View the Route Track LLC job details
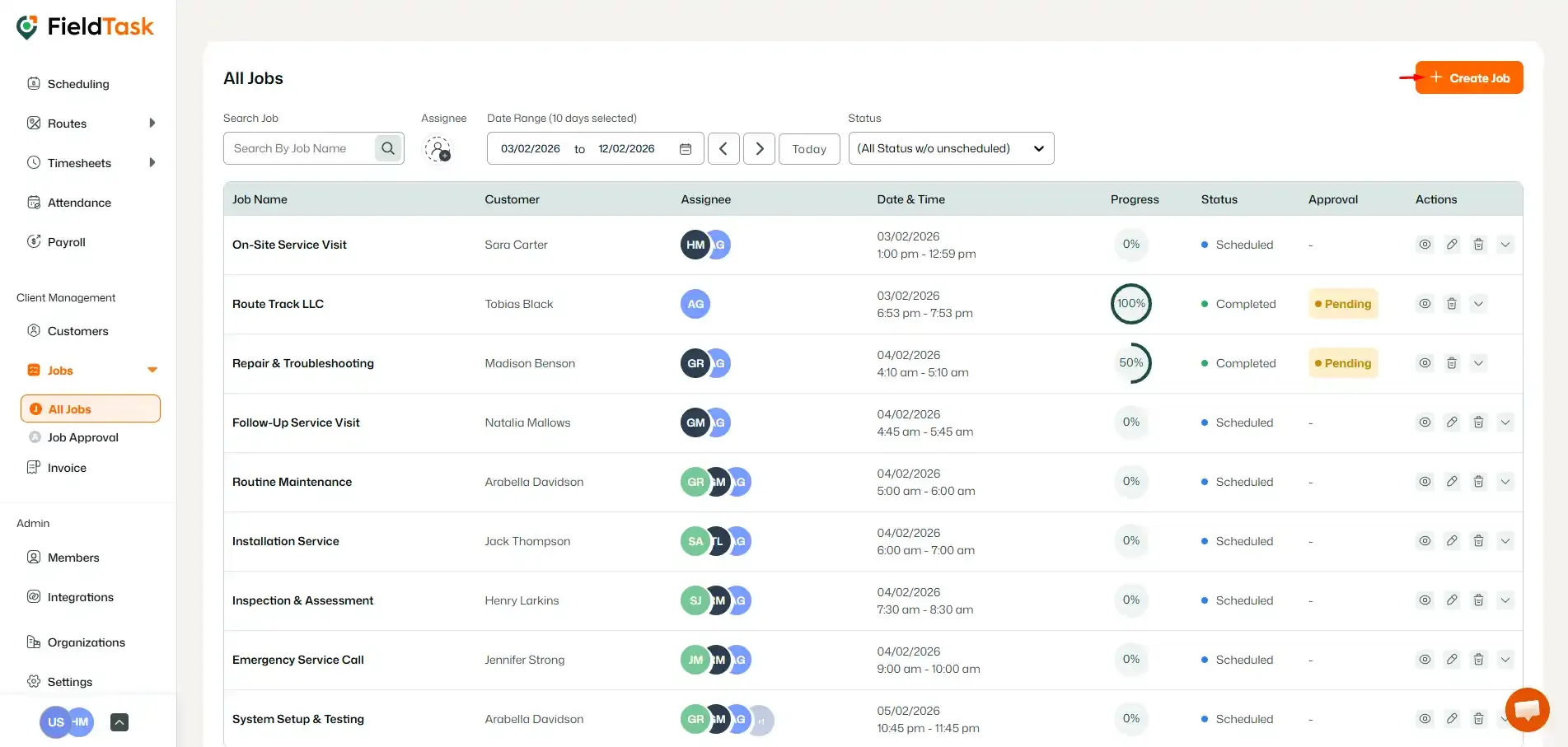This screenshot has width=1568, height=747. (x=1425, y=304)
